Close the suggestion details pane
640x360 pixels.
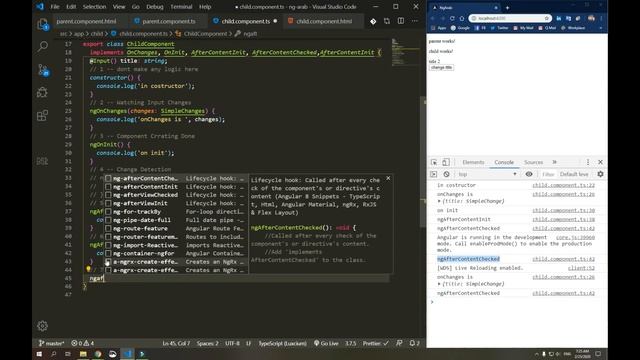coord(388,178)
